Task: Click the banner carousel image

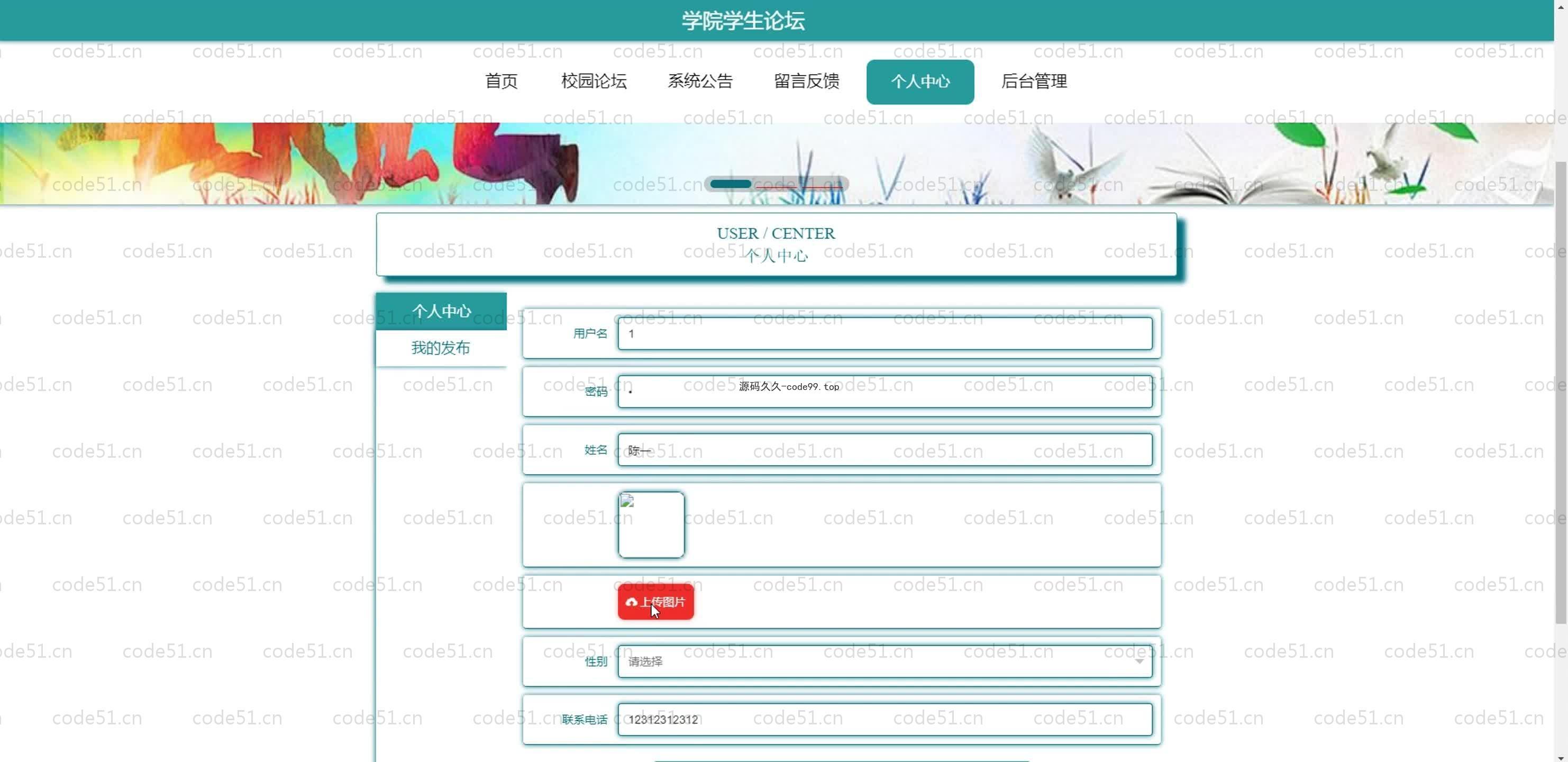Action: [777, 163]
